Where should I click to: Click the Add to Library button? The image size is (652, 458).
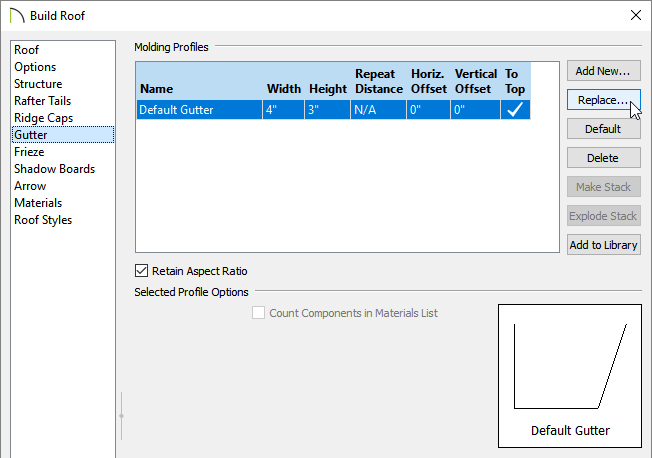point(603,245)
